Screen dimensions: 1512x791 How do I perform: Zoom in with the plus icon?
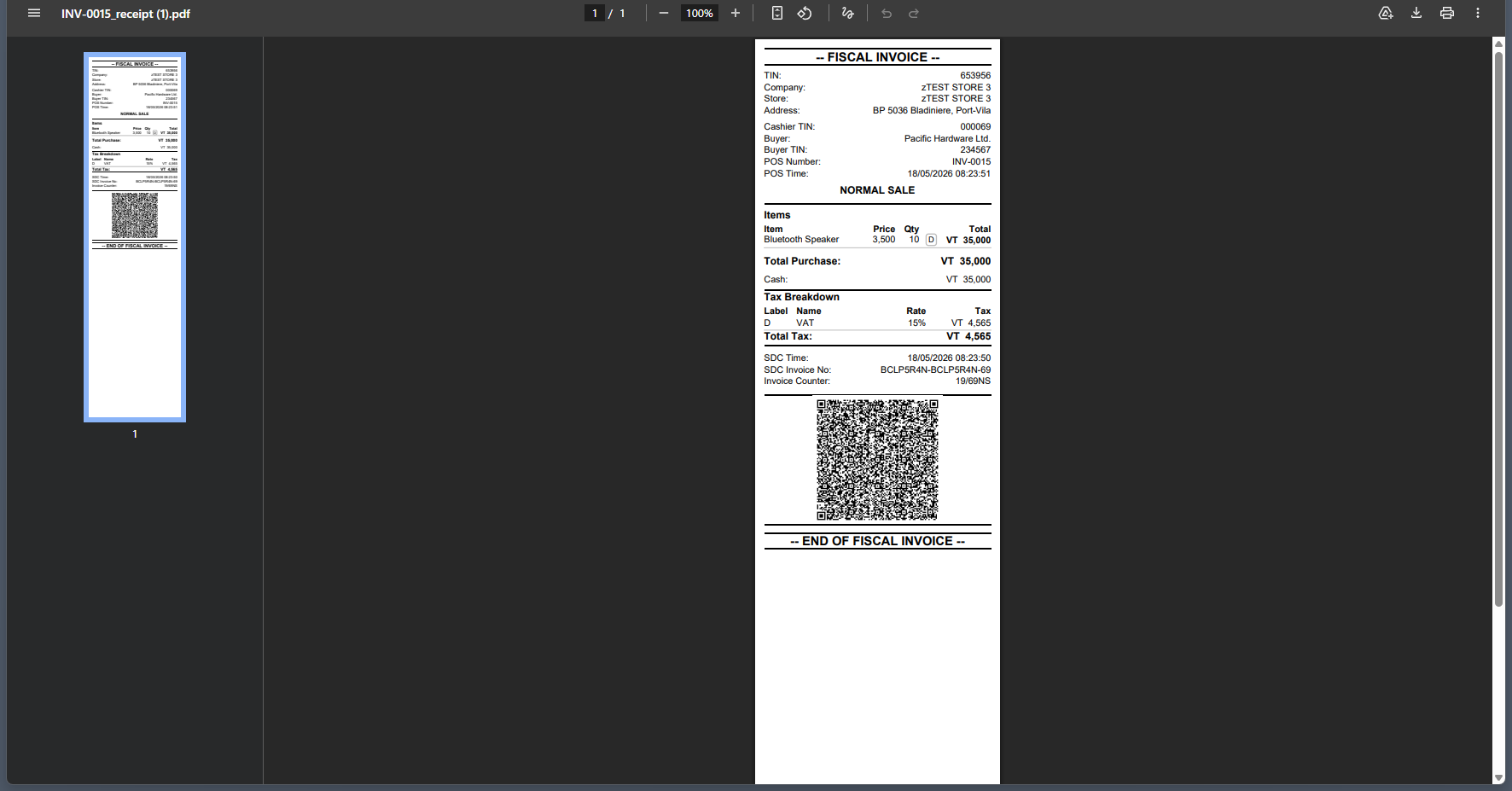pos(736,13)
